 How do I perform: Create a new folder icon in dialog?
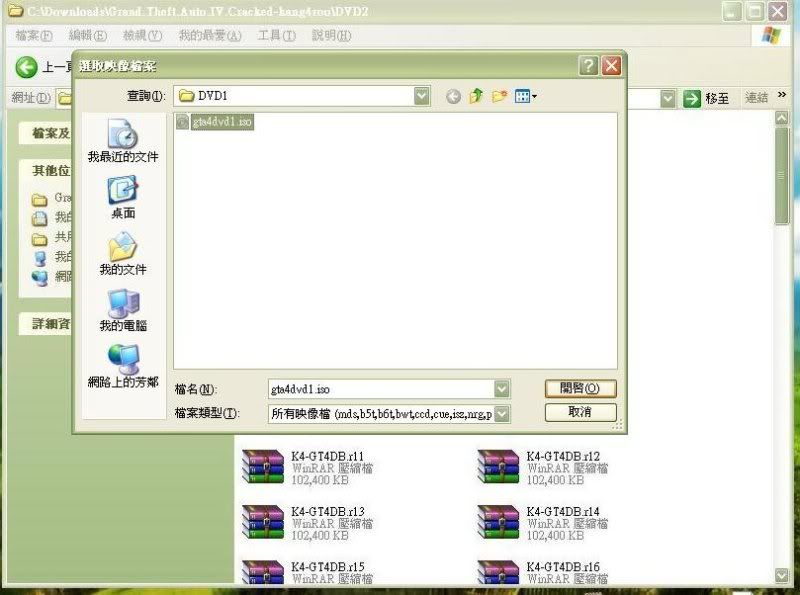click(499, 96)
